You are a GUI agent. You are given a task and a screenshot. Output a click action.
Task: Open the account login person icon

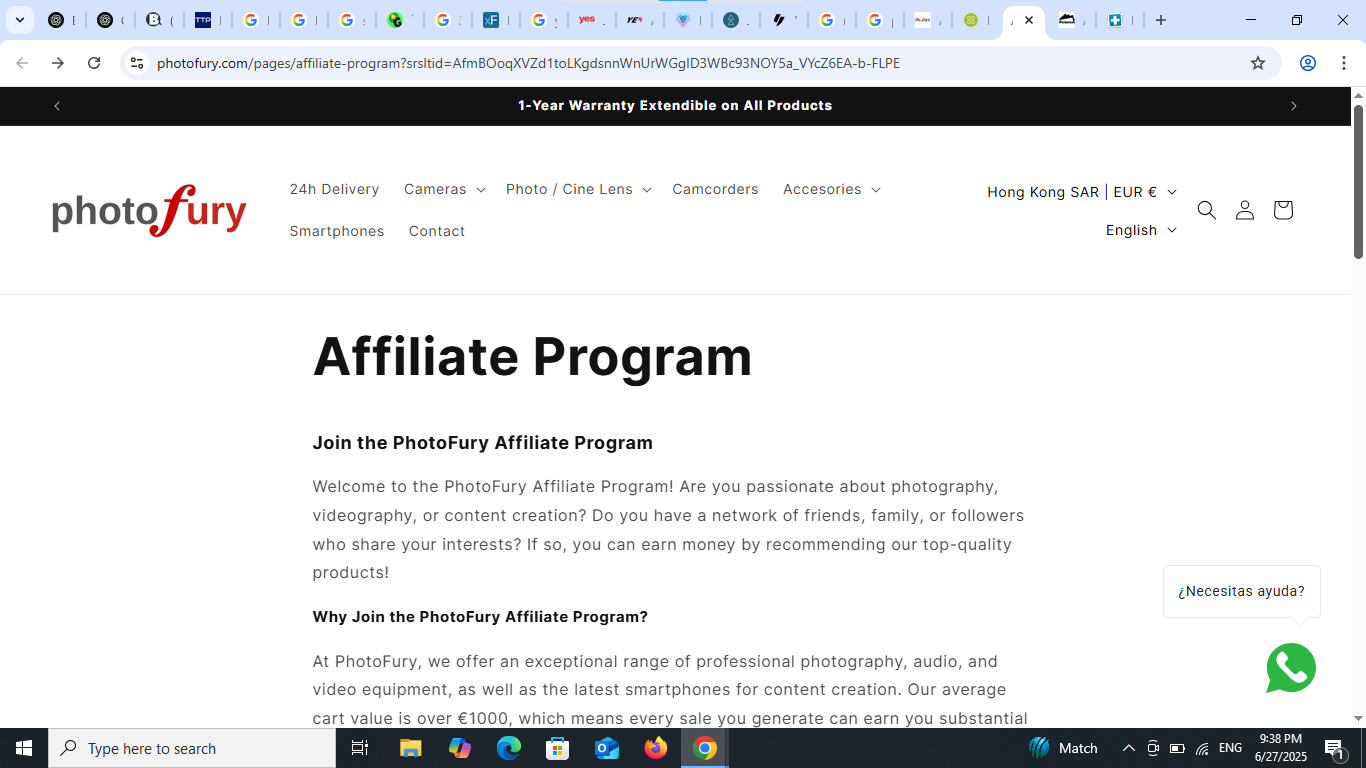click(x=1244, y=210)
